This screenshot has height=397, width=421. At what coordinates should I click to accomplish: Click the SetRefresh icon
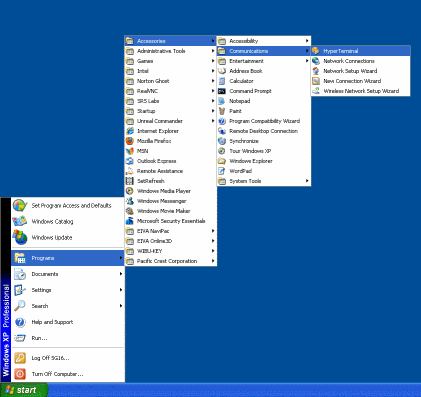(x=130, y=181)
